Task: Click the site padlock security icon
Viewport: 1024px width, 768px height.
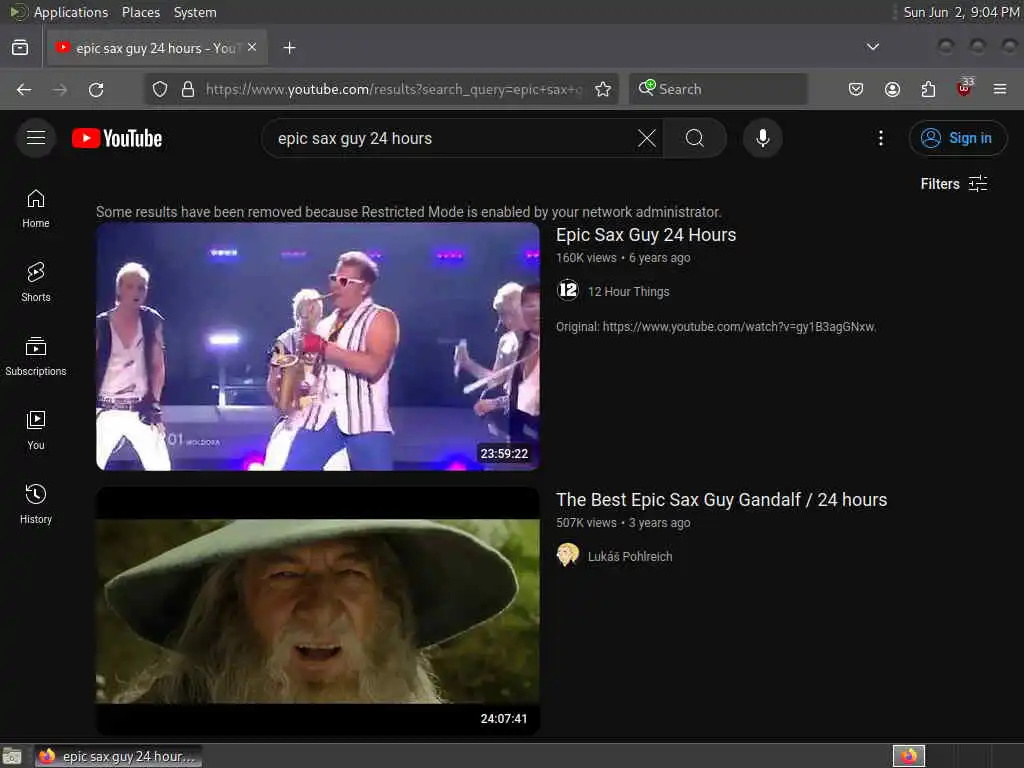Action: 188,89
